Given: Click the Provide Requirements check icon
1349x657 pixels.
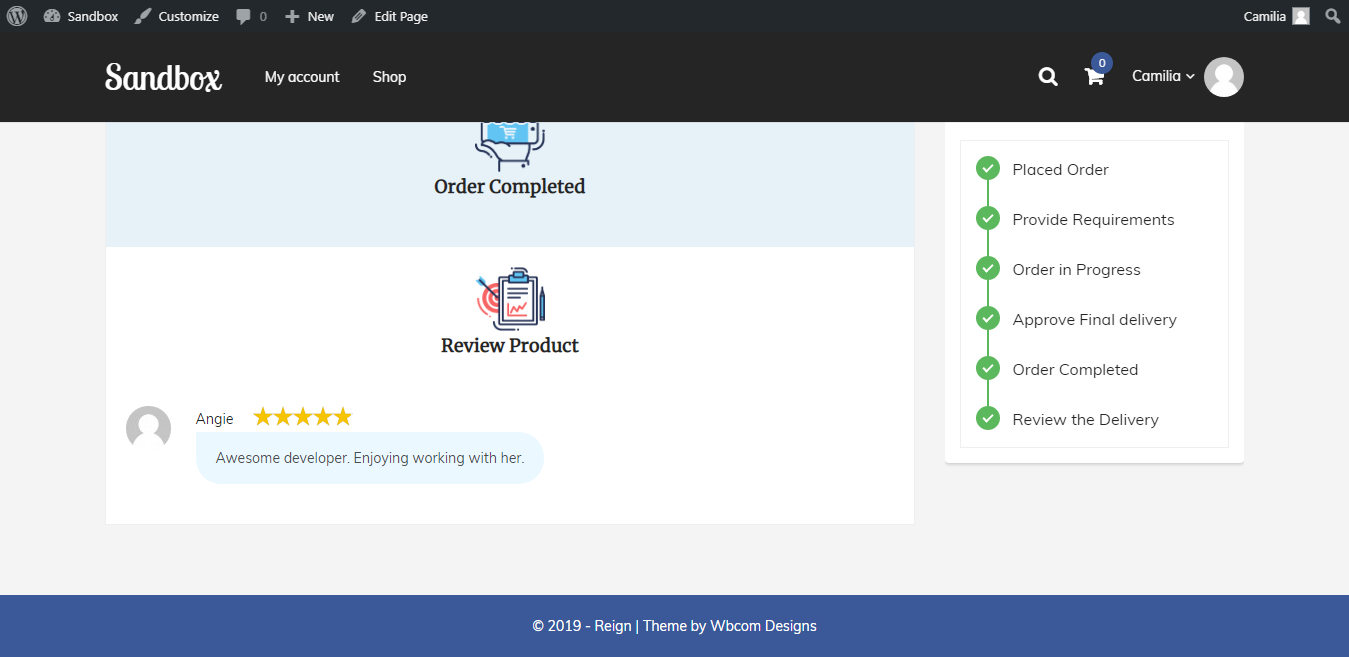Looking at the screenshot, I should (x=988, y=218).
